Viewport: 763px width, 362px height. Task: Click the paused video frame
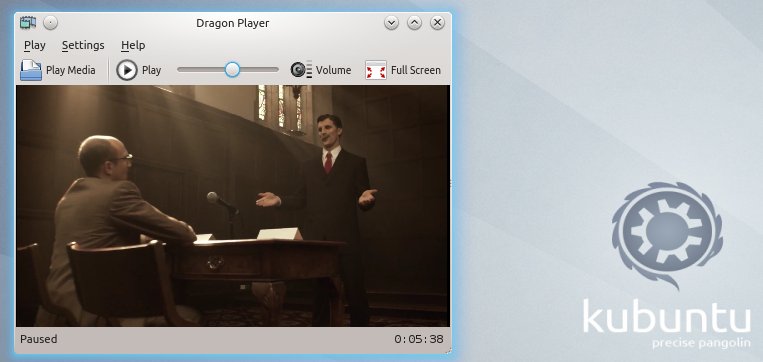pos(233,206)
